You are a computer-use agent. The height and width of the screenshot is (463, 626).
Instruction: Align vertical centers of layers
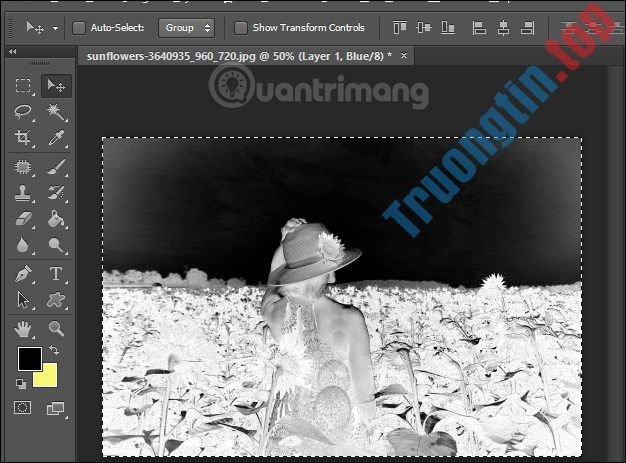tap(424, 28)
